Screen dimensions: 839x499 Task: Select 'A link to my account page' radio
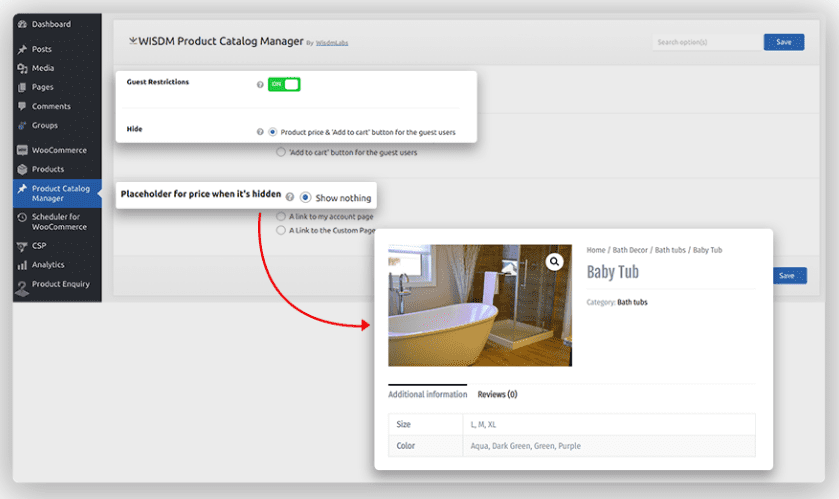click(281, 216)
